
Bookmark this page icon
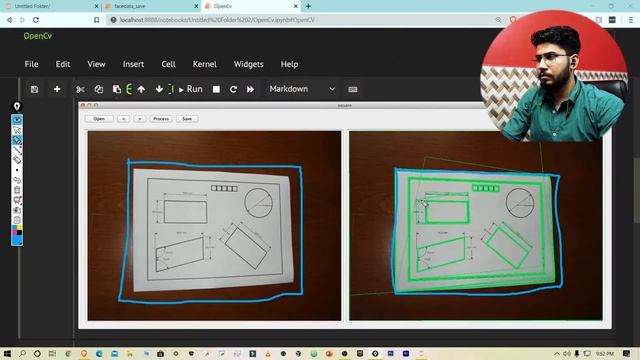click(x=96, y=20)
